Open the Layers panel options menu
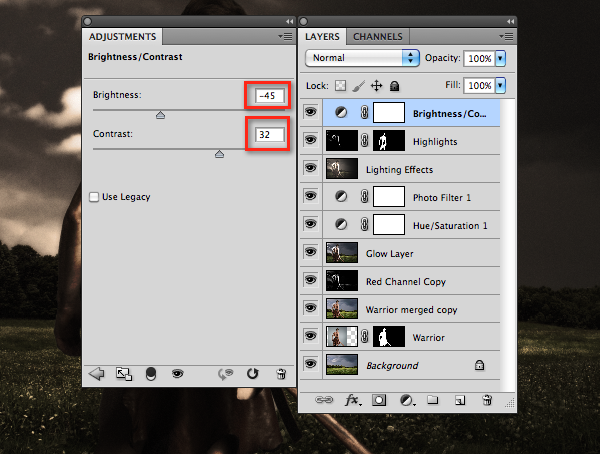Viewport: 600px width, 454px height. click(506, 36)
